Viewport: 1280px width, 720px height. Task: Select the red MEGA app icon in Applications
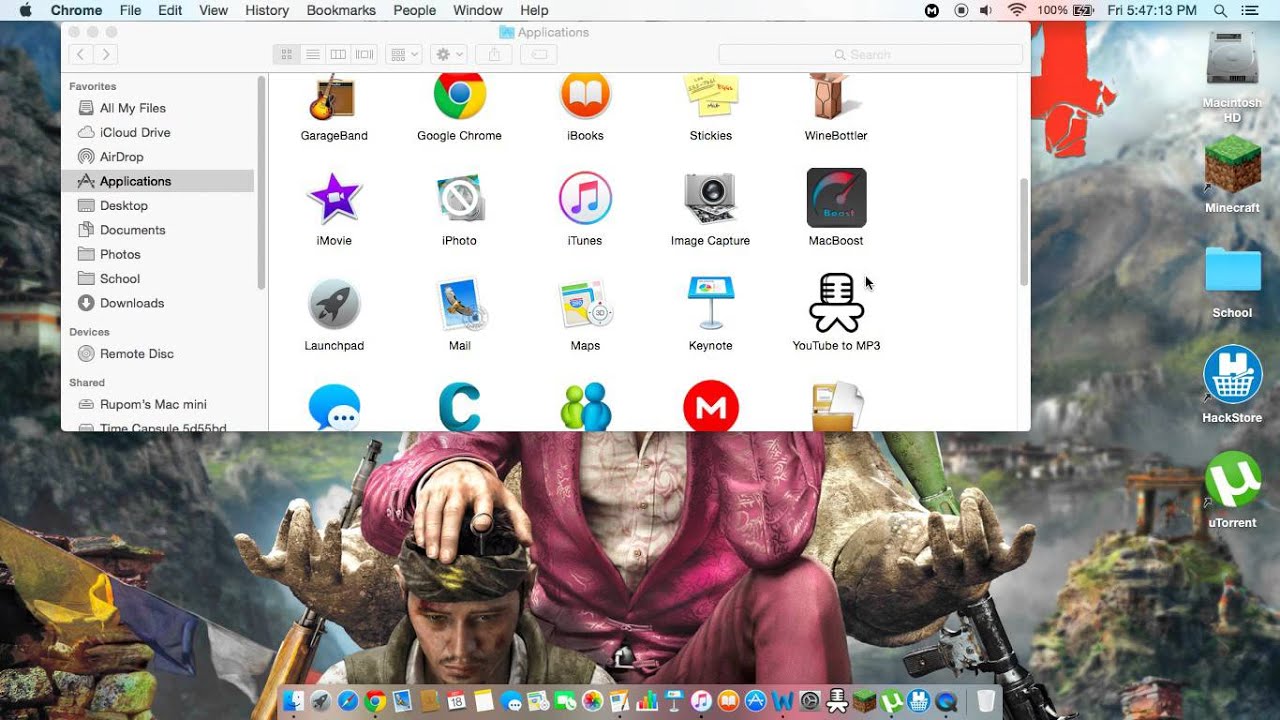point(710,407)
